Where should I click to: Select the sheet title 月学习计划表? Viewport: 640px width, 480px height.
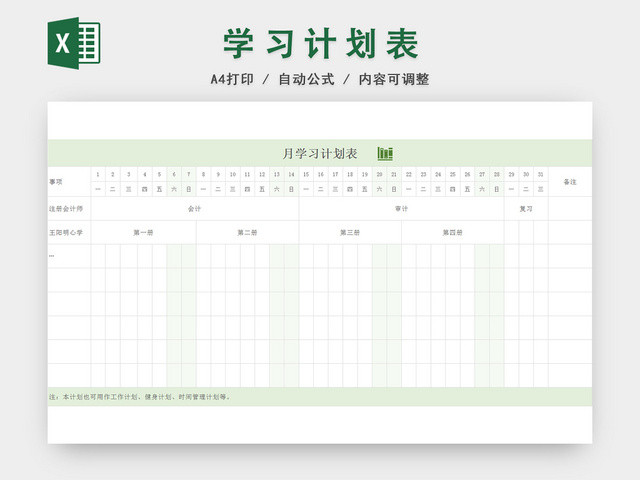[320, 154]
